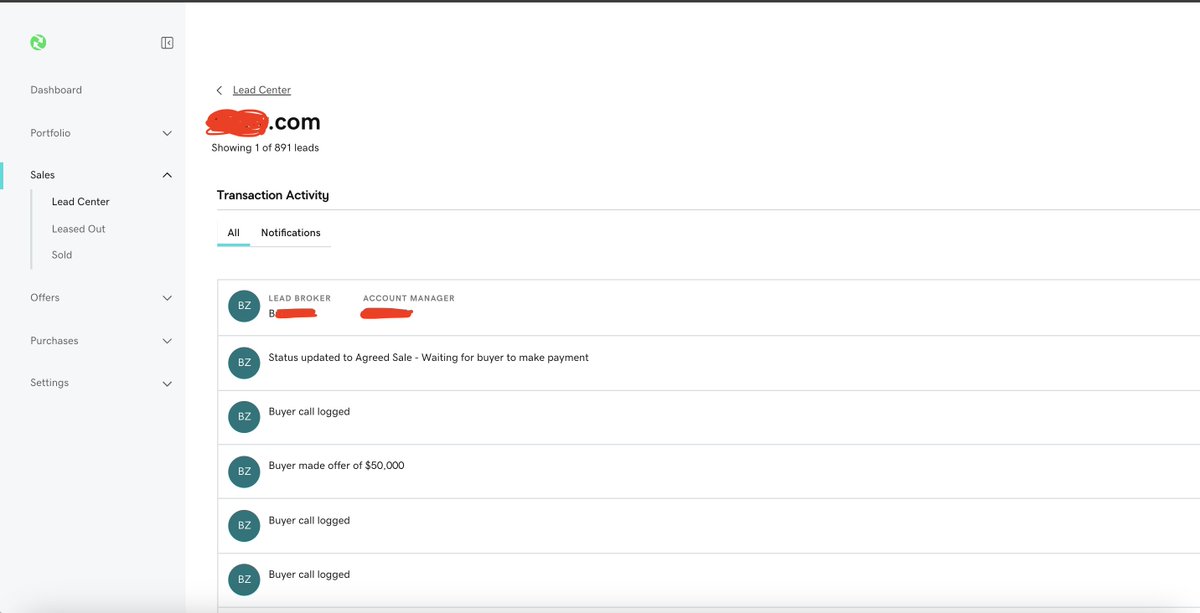Open the Purchases menu item
Image resolution: width=1200 pixels, height=613 pixels.
(x=54, y=341)
